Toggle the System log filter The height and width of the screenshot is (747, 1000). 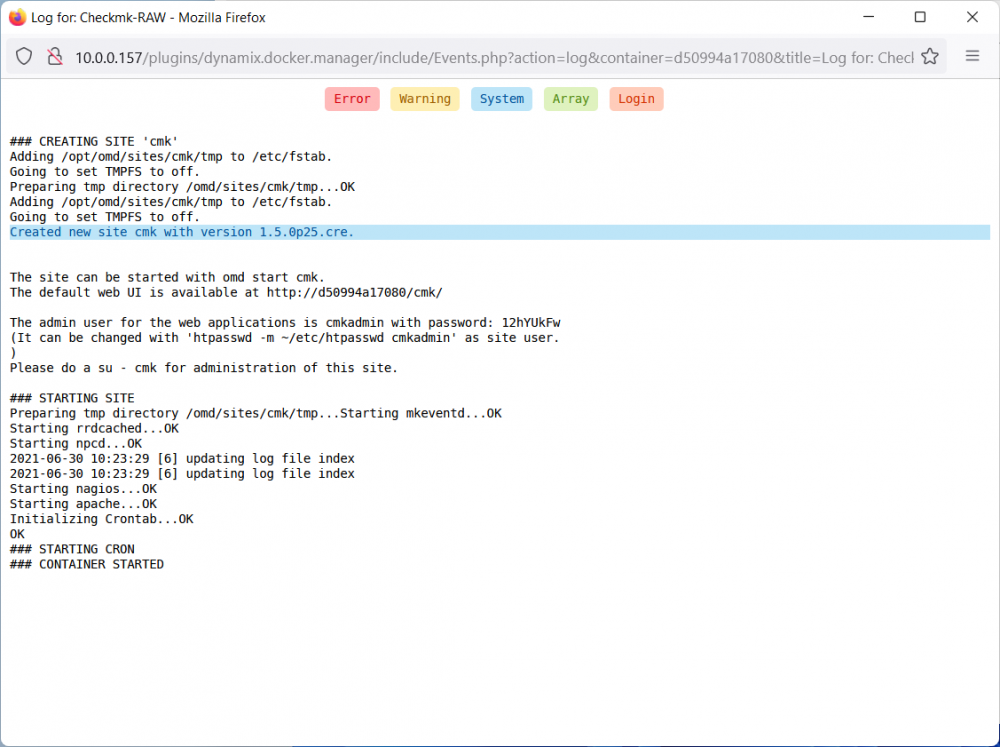pyautogui.click(x=502, y=99)
